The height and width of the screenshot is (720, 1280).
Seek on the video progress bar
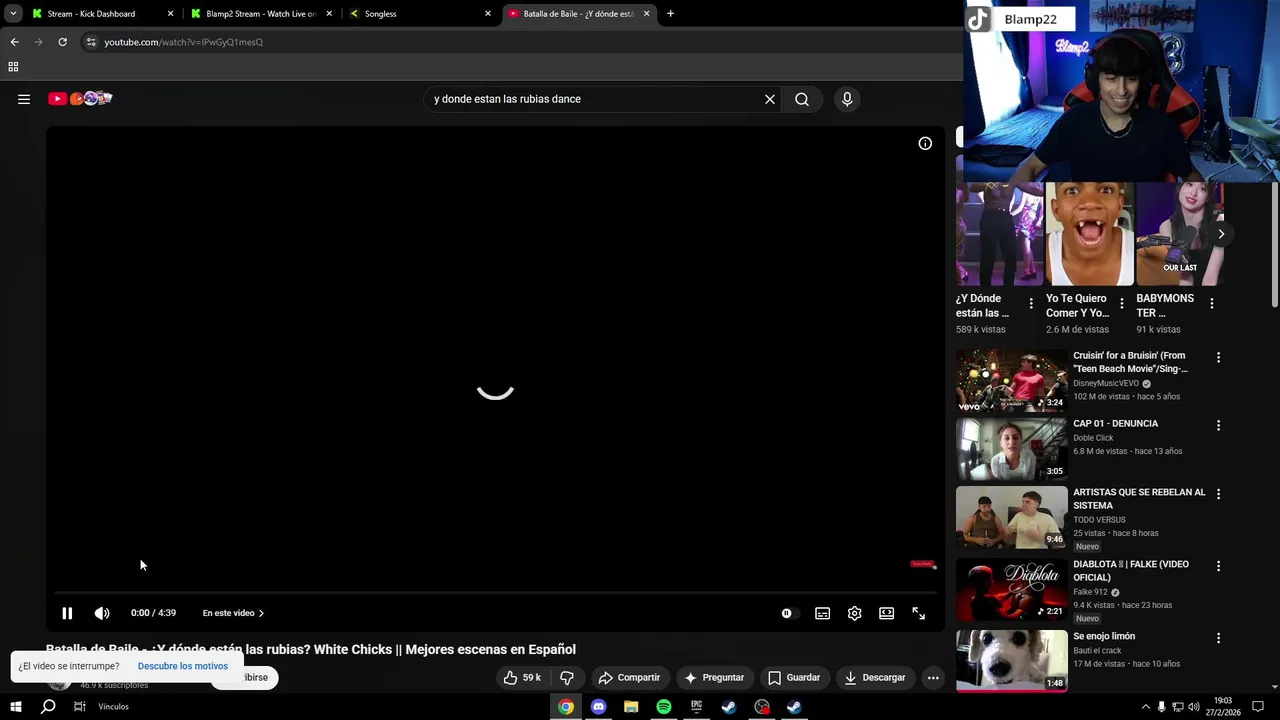coord(495,593)
